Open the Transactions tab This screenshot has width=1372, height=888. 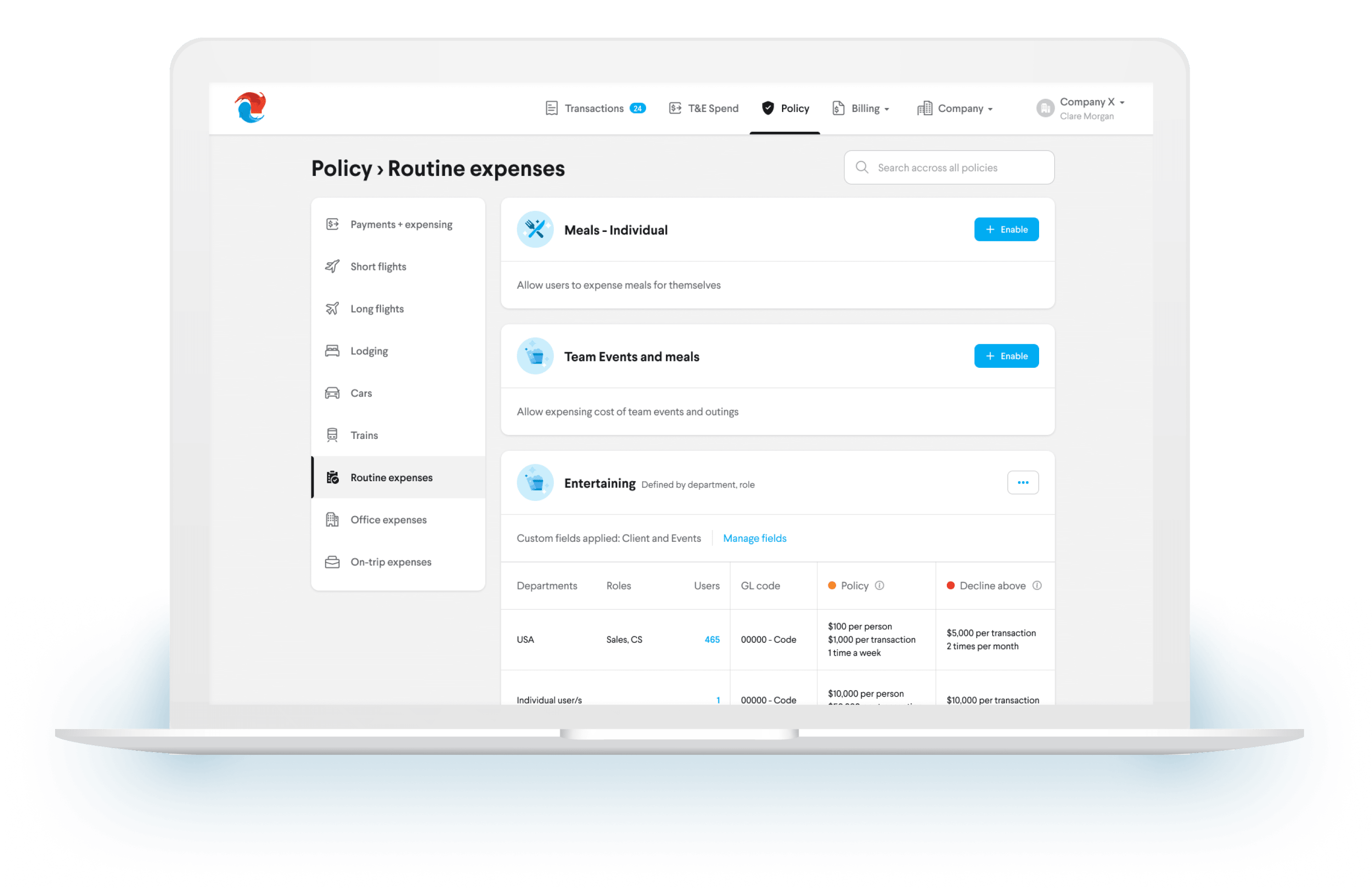(595, 108)
